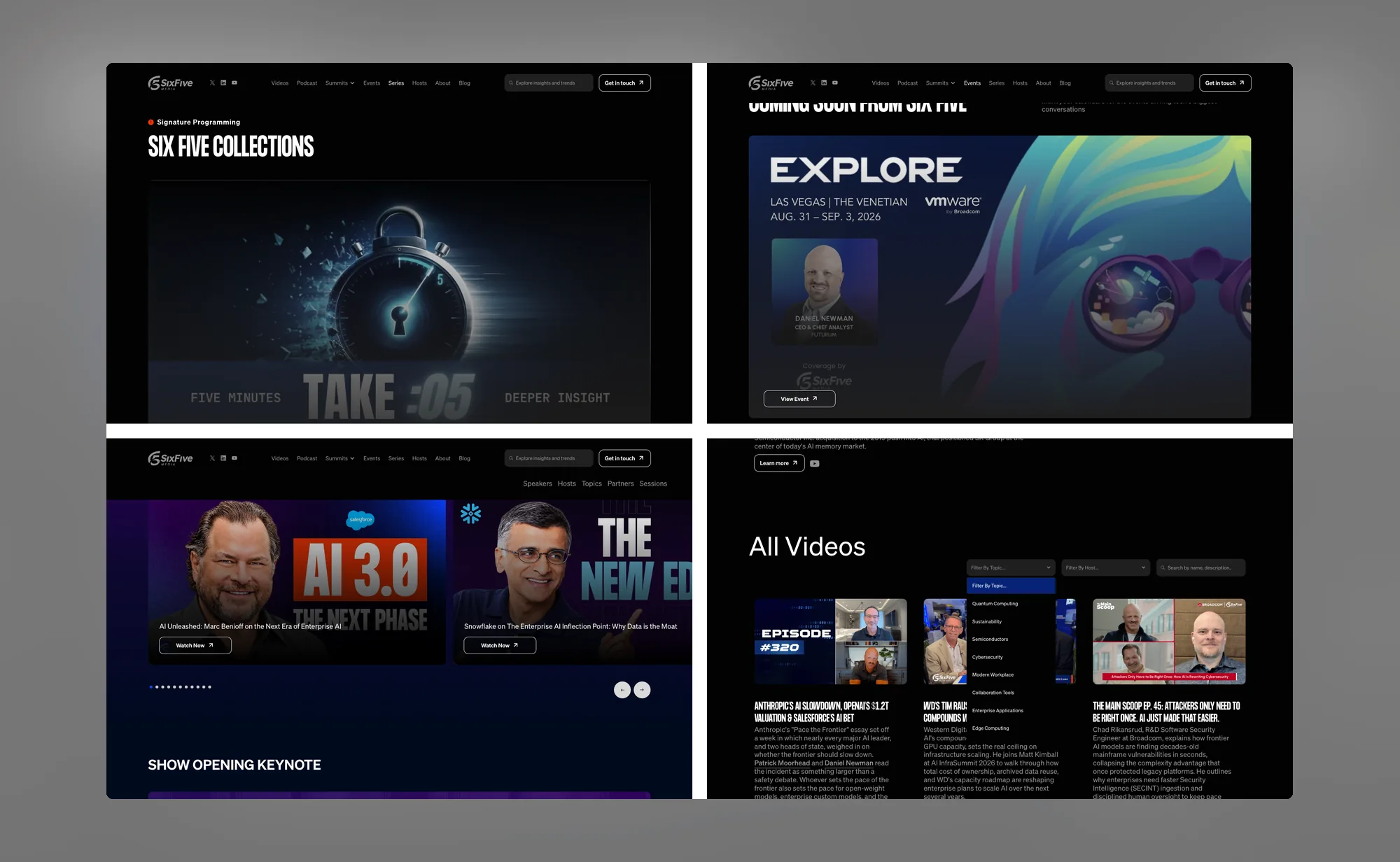Click SixFive logo in the Show Opening Keynote panel
The image size is (1400, 862).
coord(170,458)
